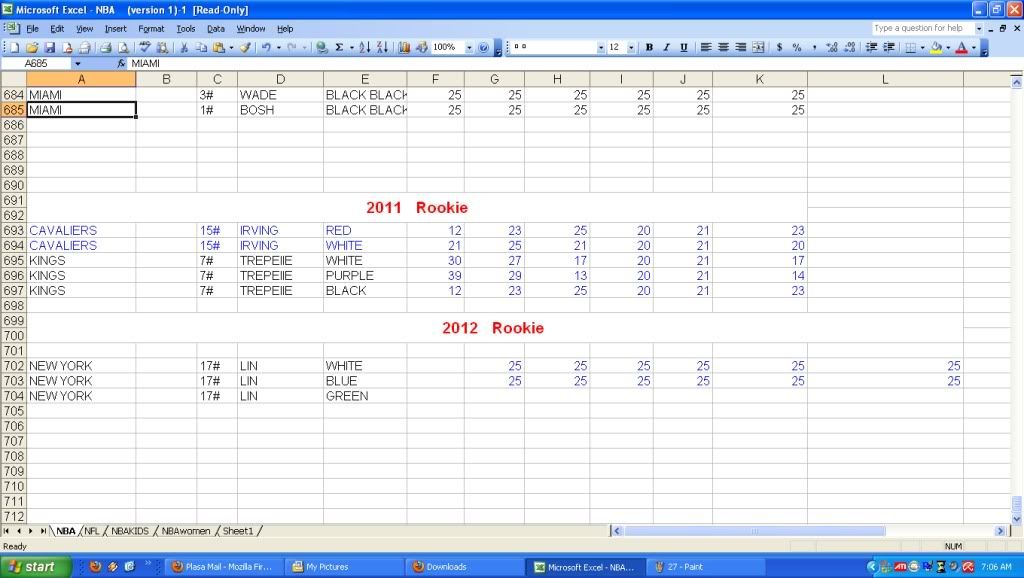The height and width of the screenshot is (578, 1024).
Task: Open the Chart Wizard
Action: point(404,47)
